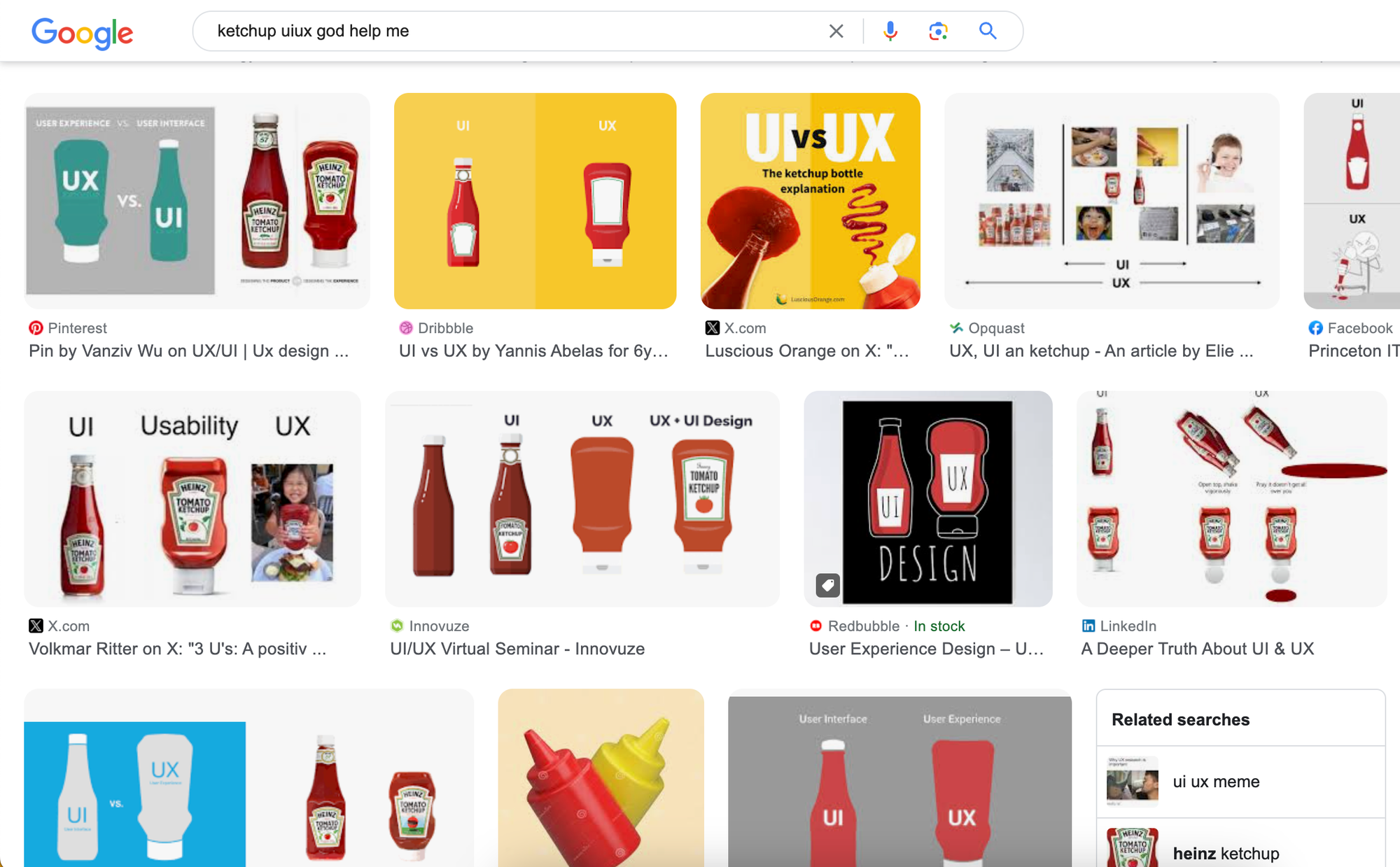Select "heinz ketchup" related search
Image resolution: width=1400 pixels, height=867 pixels.
point(1226,854)
